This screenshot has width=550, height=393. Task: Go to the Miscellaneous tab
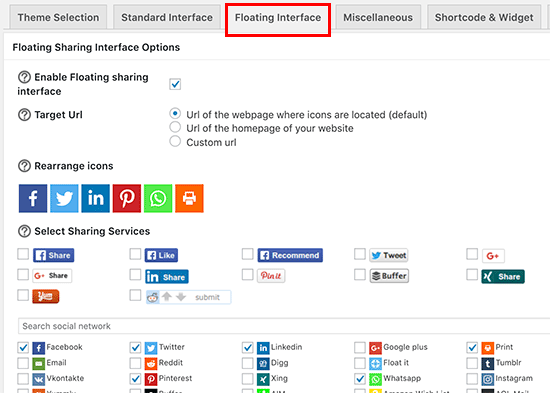[378, 17]
